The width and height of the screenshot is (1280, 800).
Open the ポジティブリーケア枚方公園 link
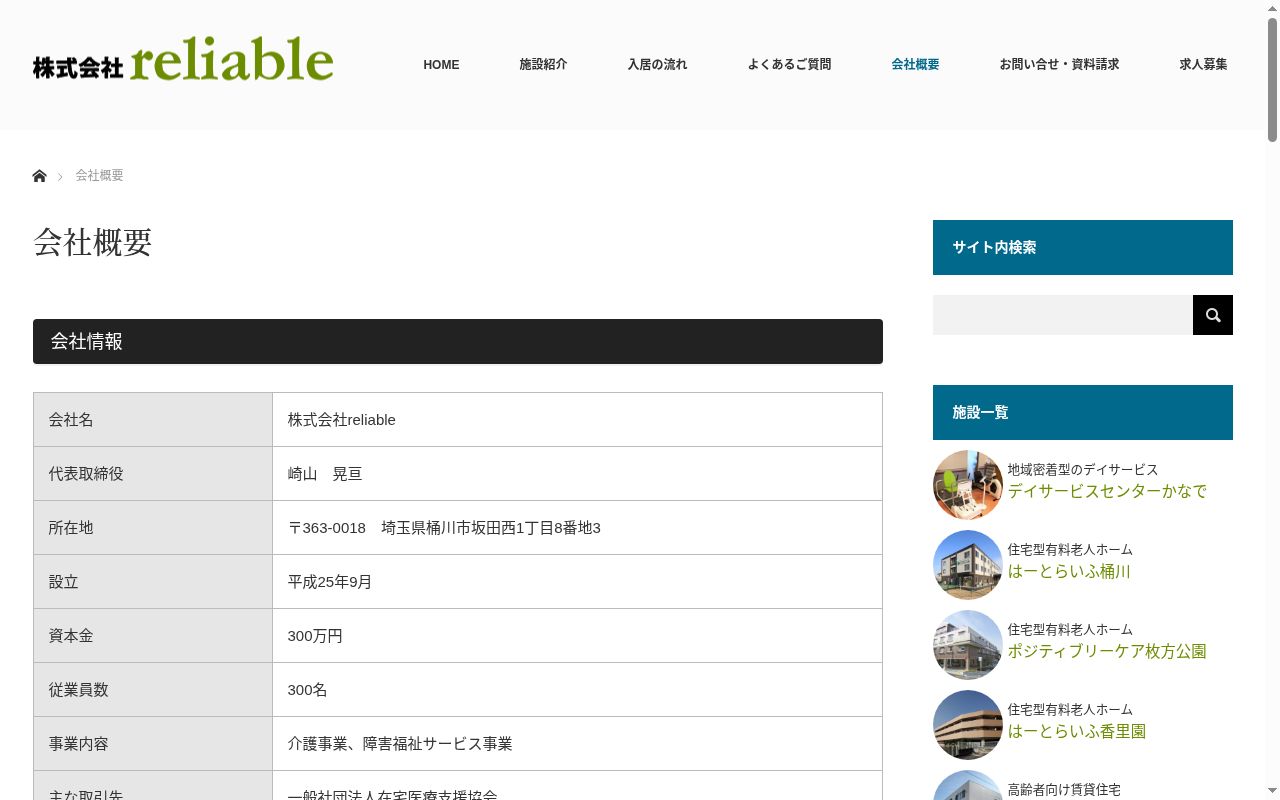[1107, 651]
